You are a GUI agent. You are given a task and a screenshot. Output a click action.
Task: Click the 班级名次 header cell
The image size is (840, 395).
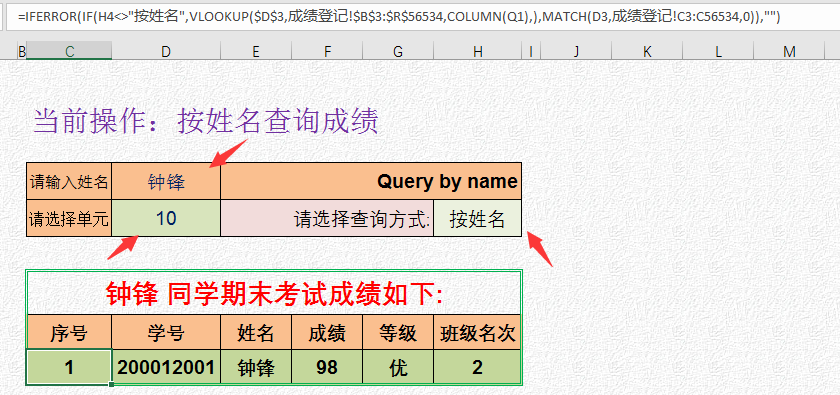click(x=477, y=332)
